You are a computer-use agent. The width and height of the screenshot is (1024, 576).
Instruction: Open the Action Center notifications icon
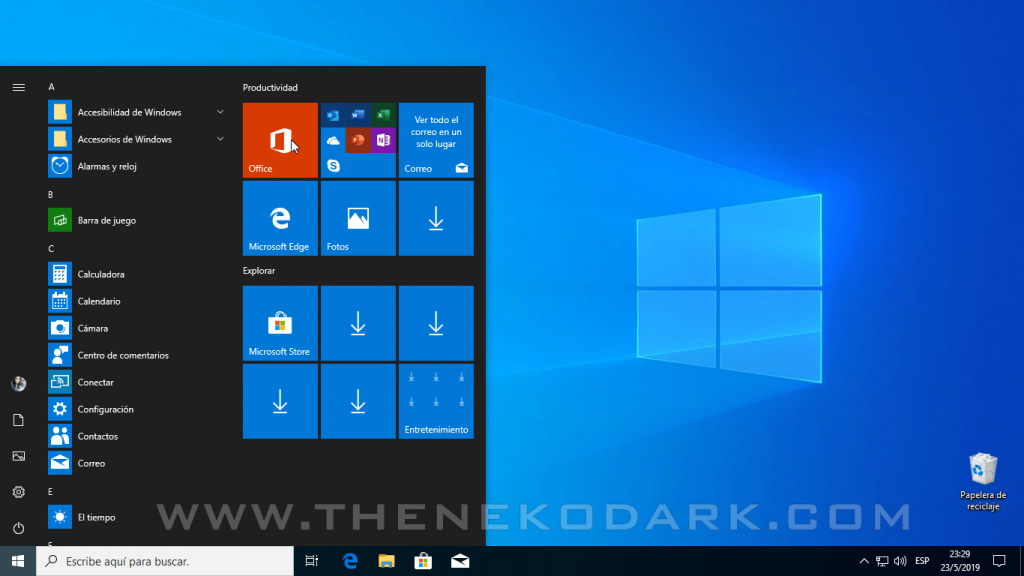tap(999, 561)
